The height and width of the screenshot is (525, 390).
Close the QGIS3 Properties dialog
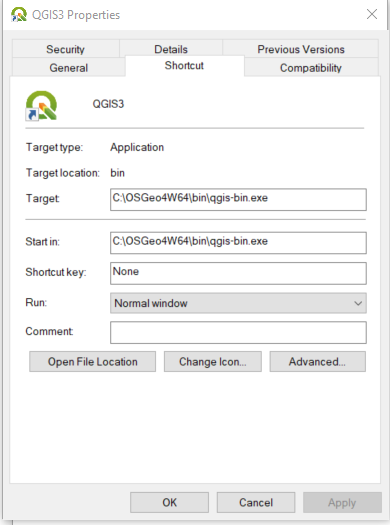[x=372, y=14]
